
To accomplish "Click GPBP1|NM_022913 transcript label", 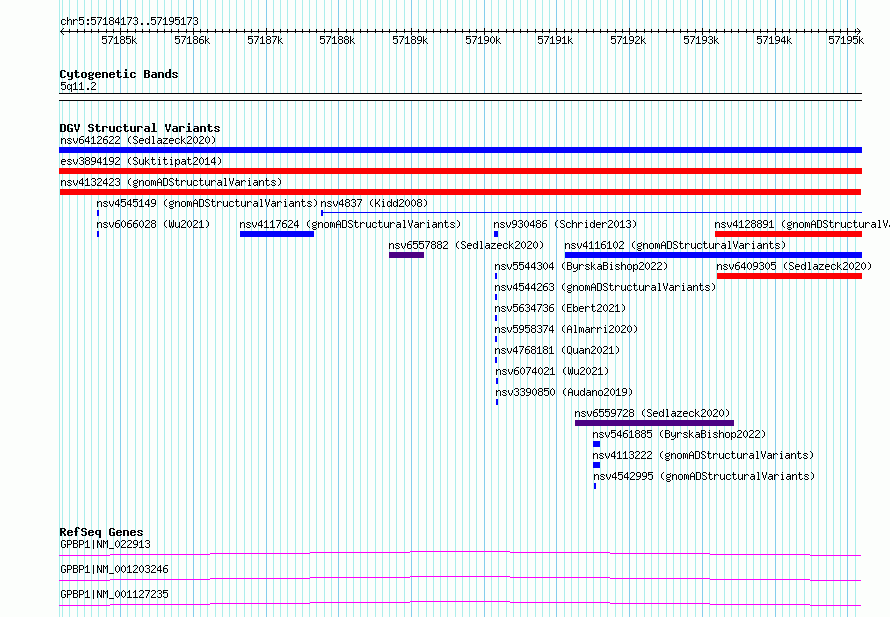I will [106, 544].
